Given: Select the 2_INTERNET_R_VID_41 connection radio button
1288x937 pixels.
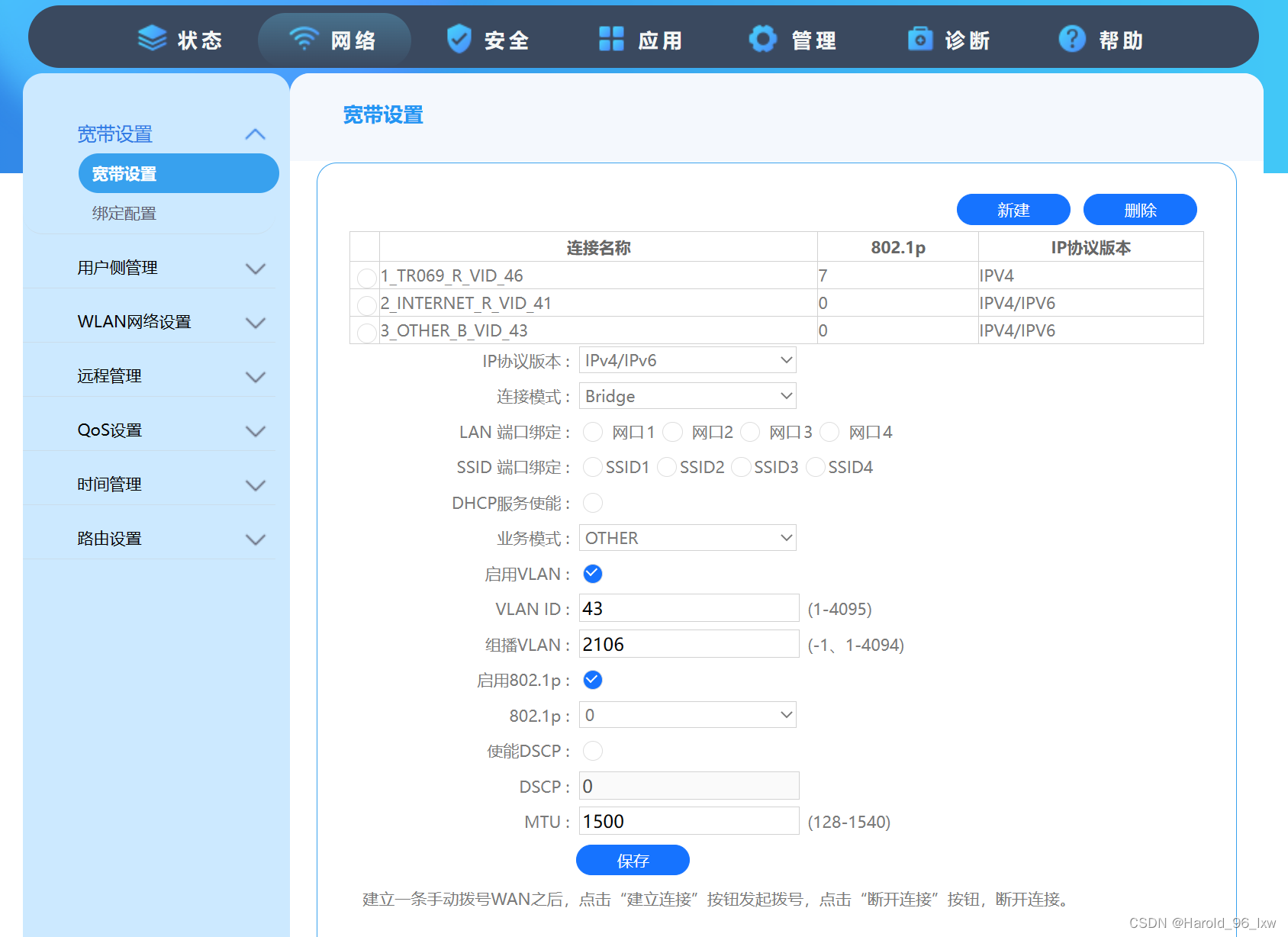Looking at the screenshot, I should (366, 305).
